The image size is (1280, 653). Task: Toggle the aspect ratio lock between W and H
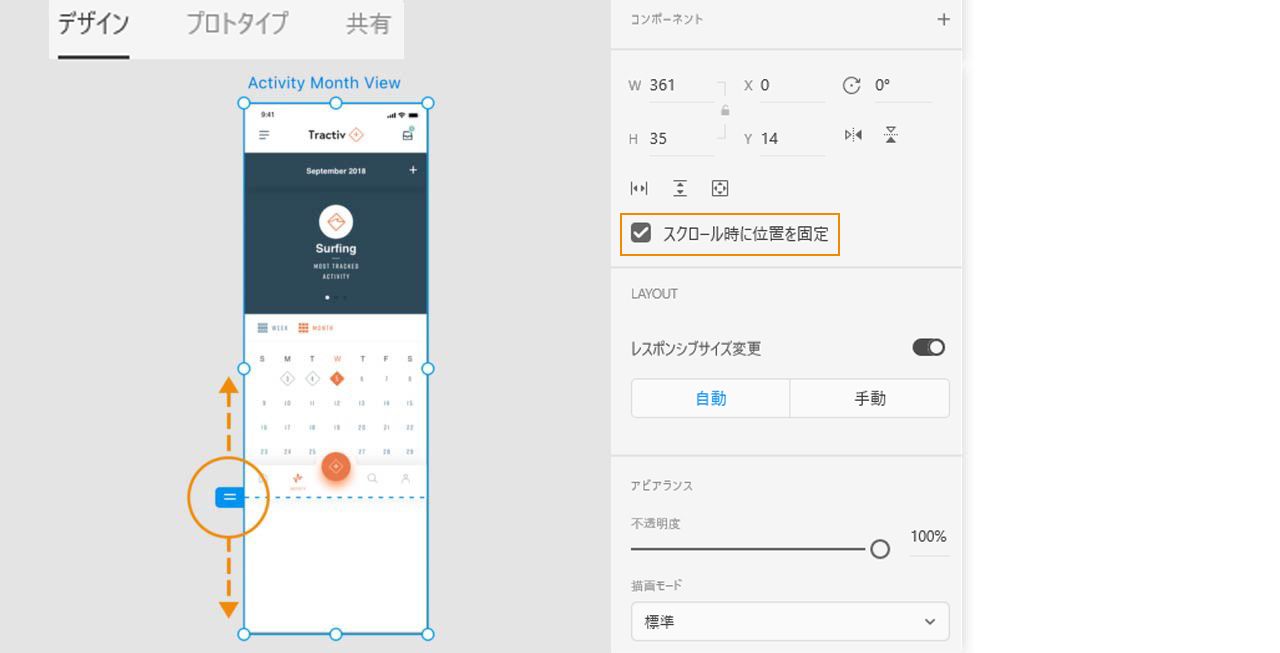pos(723,112)
